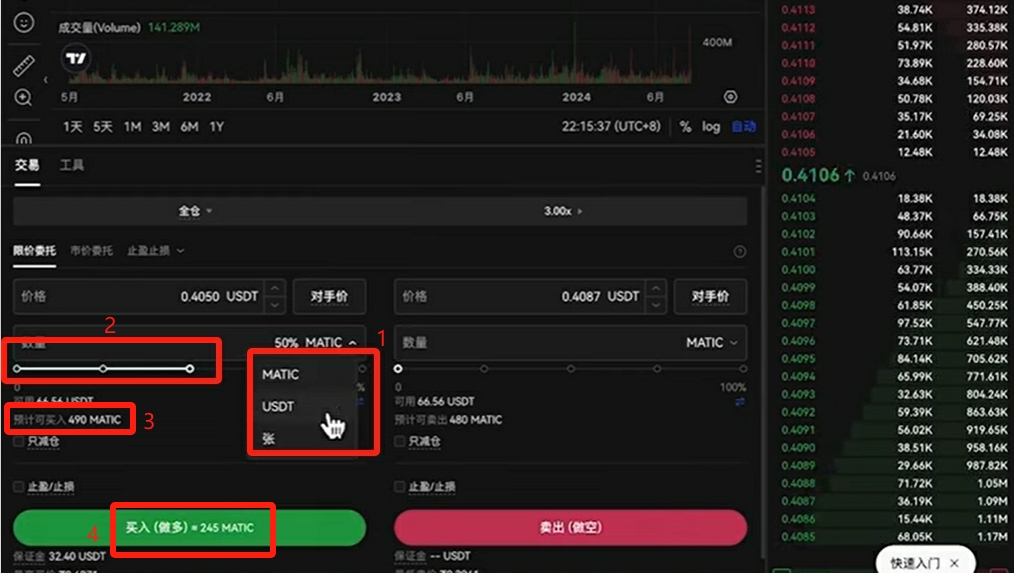This screenshot has width=1014, height=573.
Task: Increase buy price with up stepper arrow
Action: pyautogui.click(x=275, y=288)
